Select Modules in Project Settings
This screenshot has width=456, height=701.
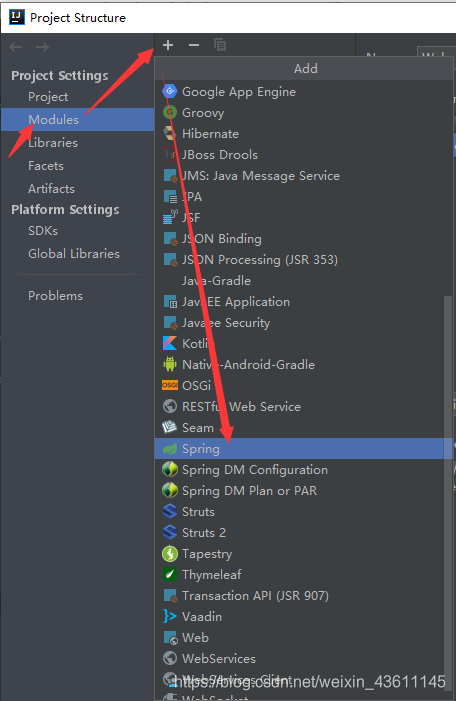(x=77, y=119)
